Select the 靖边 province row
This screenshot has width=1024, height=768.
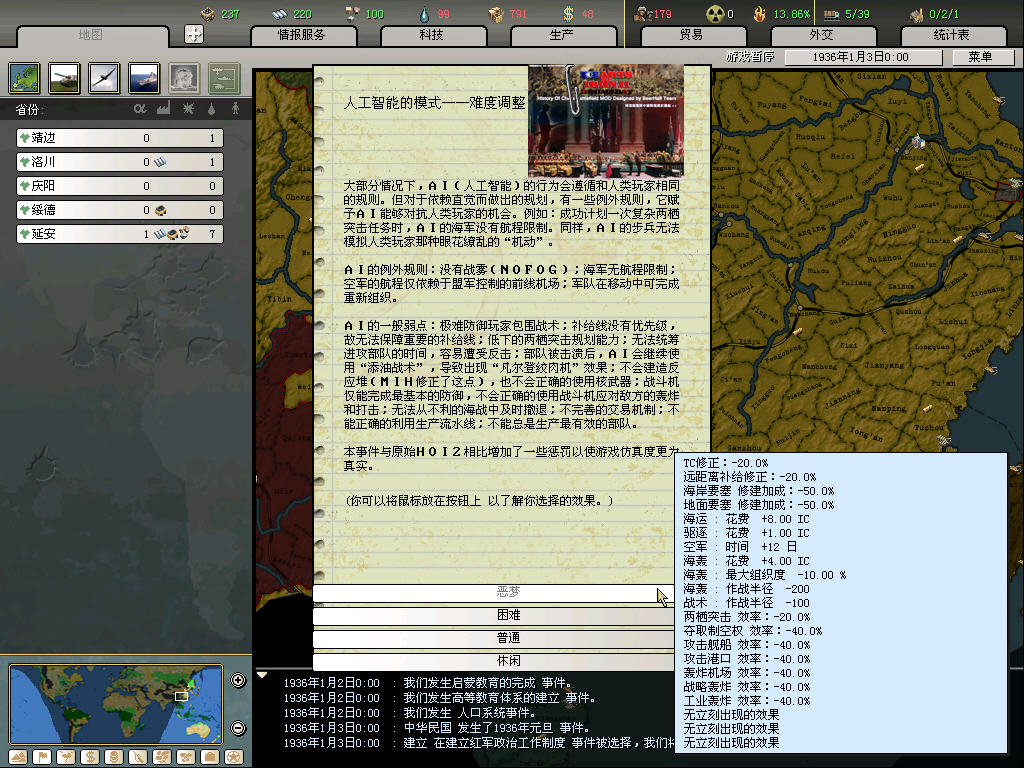120,138
